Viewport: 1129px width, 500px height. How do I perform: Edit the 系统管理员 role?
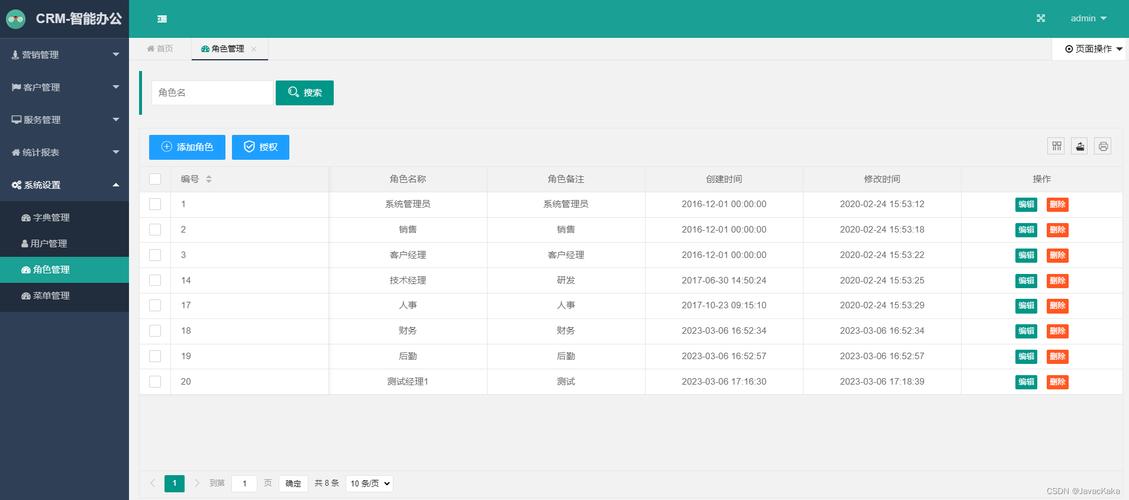click(x=1026, y=204)
